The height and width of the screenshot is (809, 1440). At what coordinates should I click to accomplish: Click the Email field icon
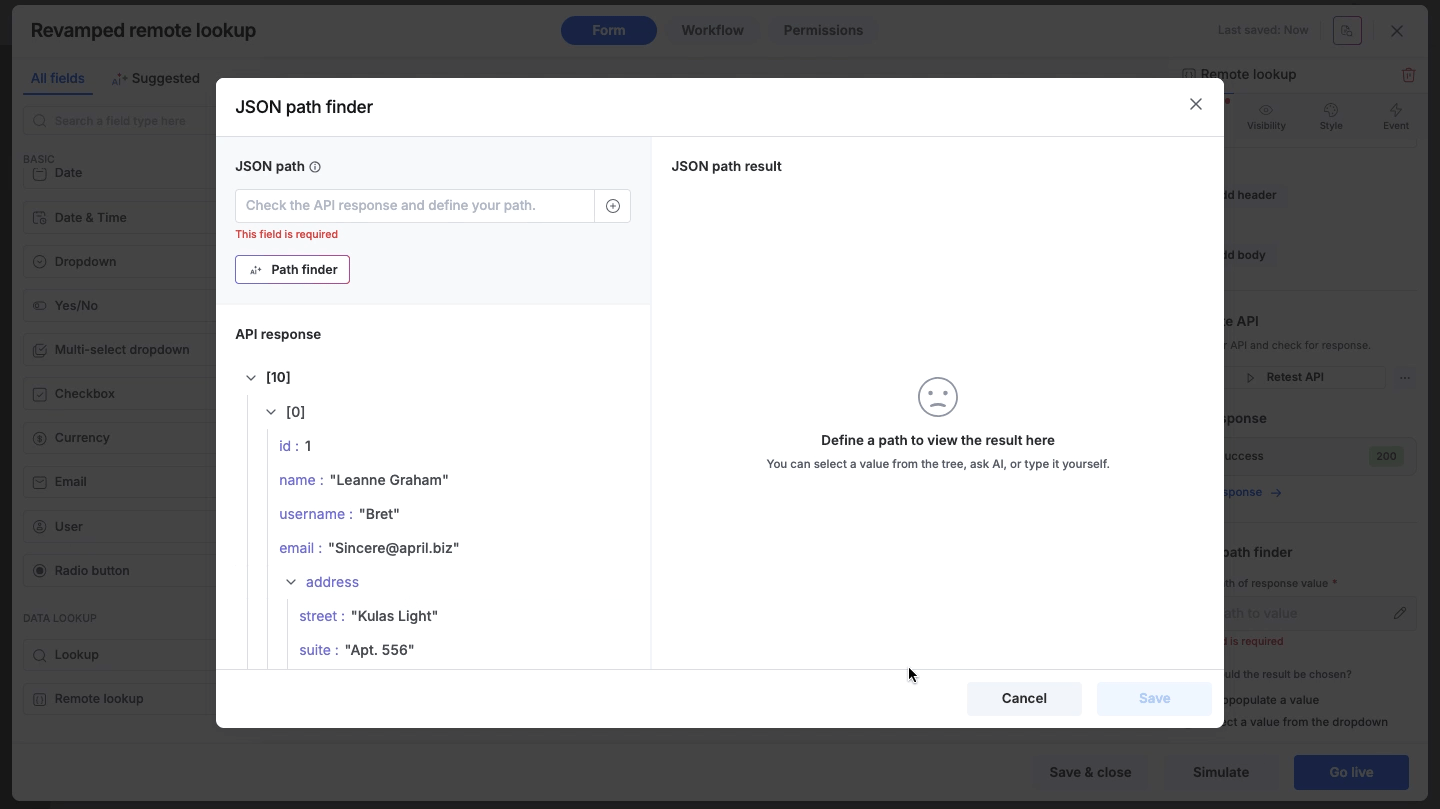[x=40, y=482]
